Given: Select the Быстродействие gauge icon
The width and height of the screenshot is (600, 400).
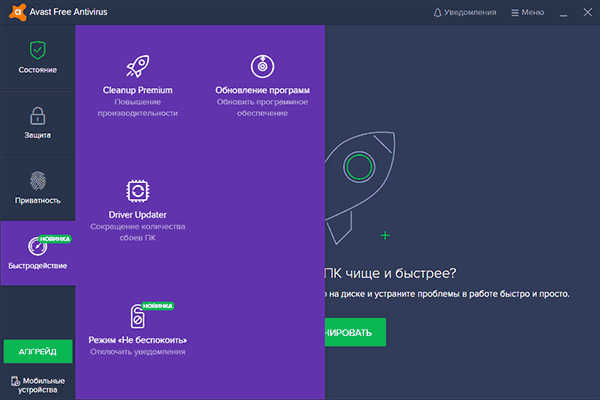Looking at the screenshot, I should pos(37,246).
